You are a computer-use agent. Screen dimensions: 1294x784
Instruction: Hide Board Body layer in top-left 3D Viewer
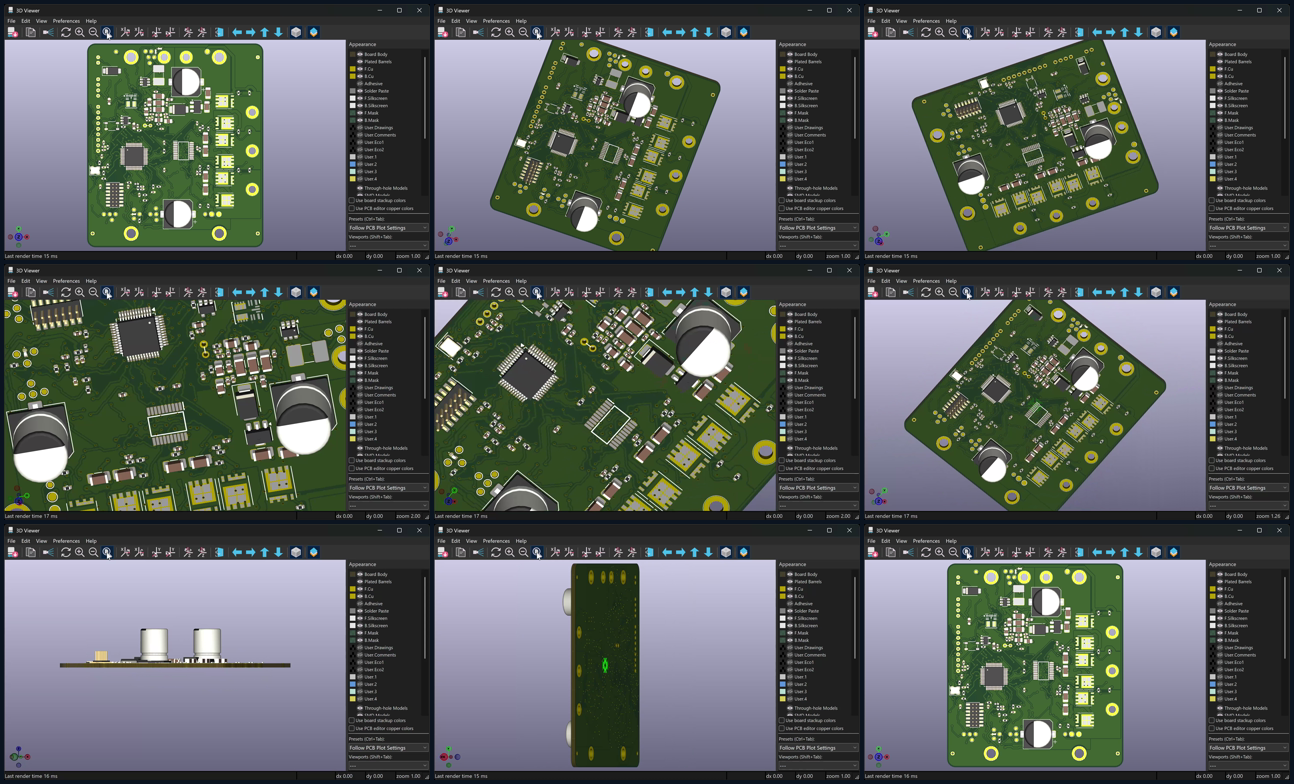coord(360,54)
